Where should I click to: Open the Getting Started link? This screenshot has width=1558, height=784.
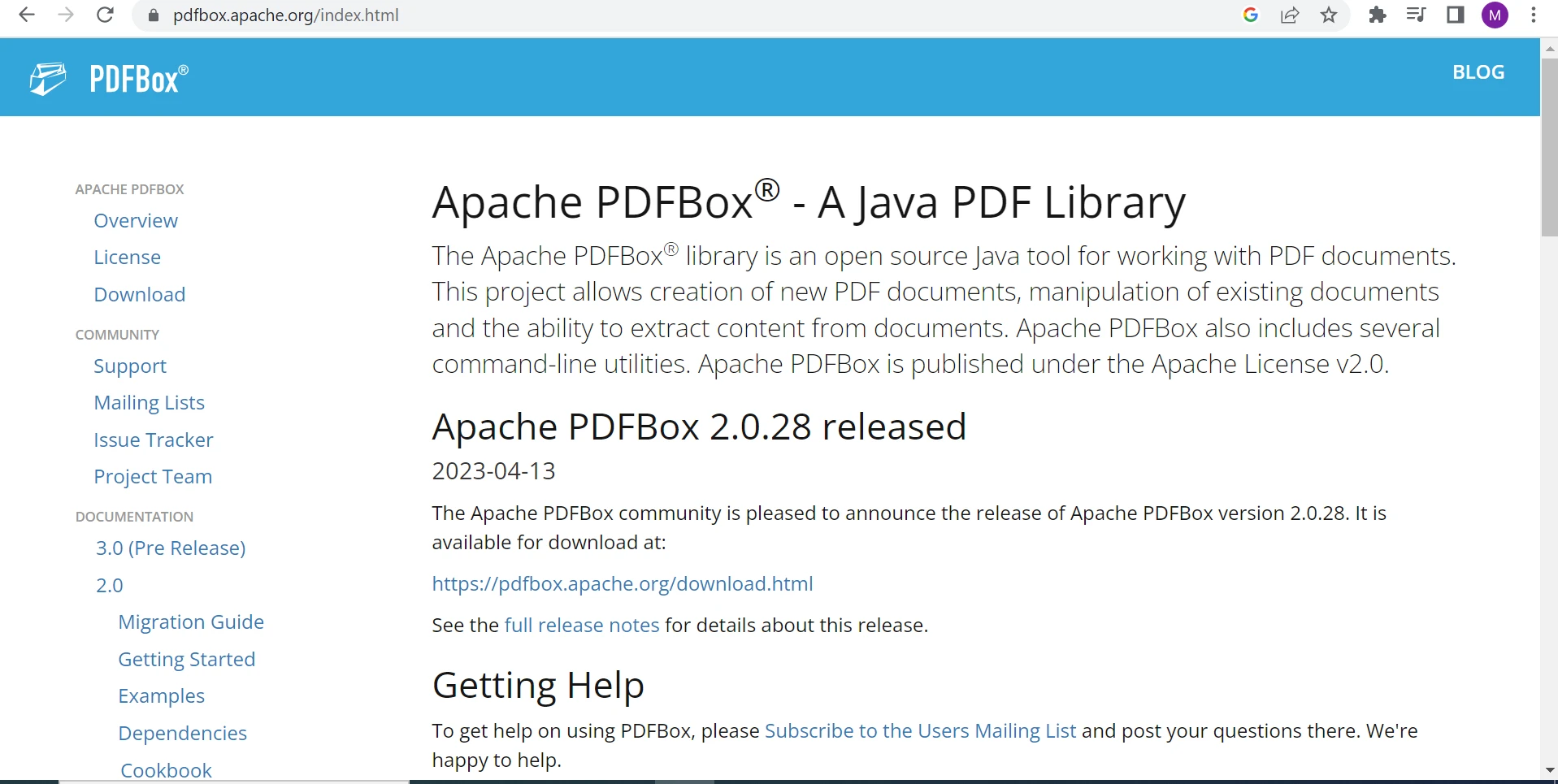tap(187, 660)
